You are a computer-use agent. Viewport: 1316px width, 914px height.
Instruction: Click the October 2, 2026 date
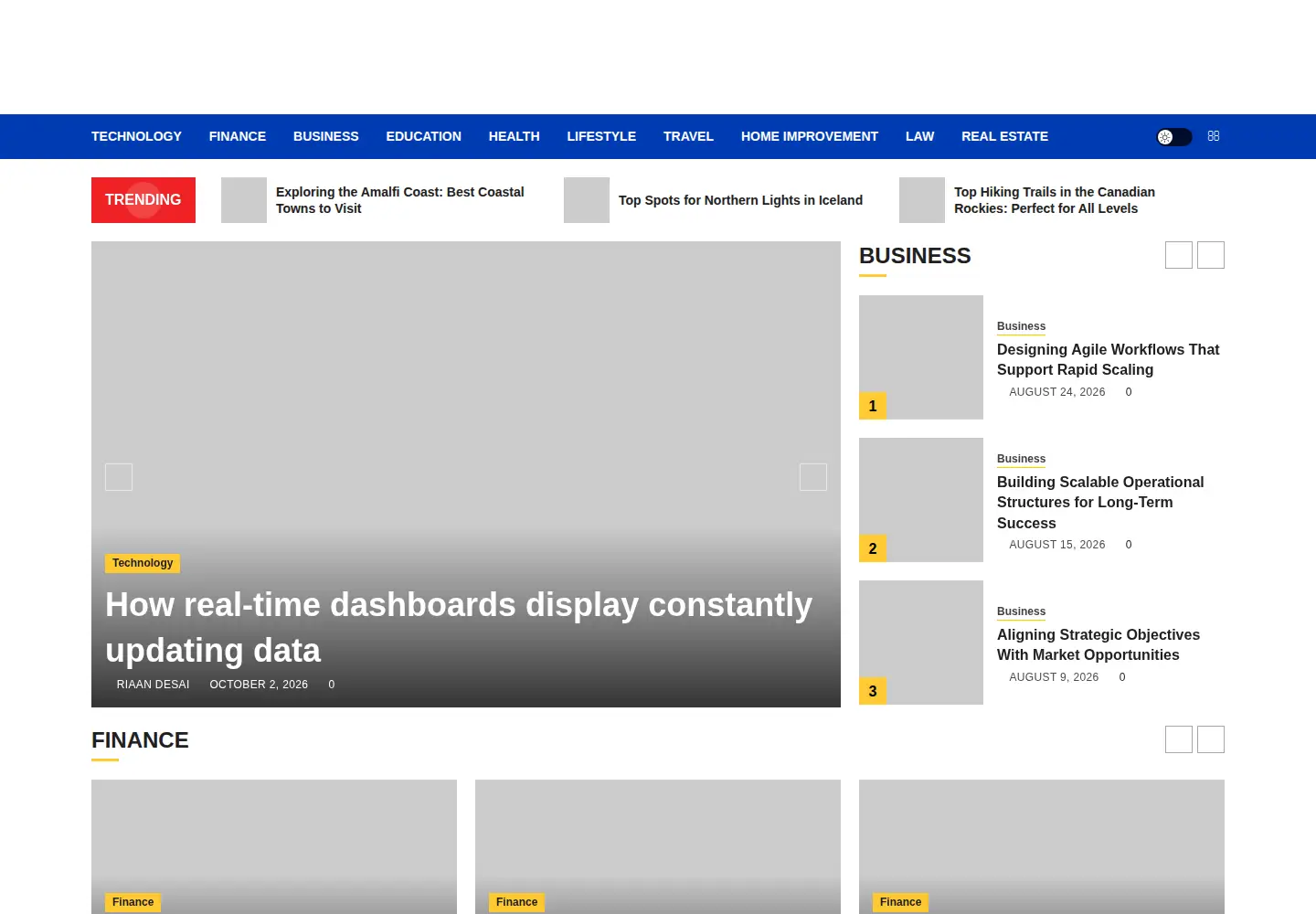tap(259, 685)
